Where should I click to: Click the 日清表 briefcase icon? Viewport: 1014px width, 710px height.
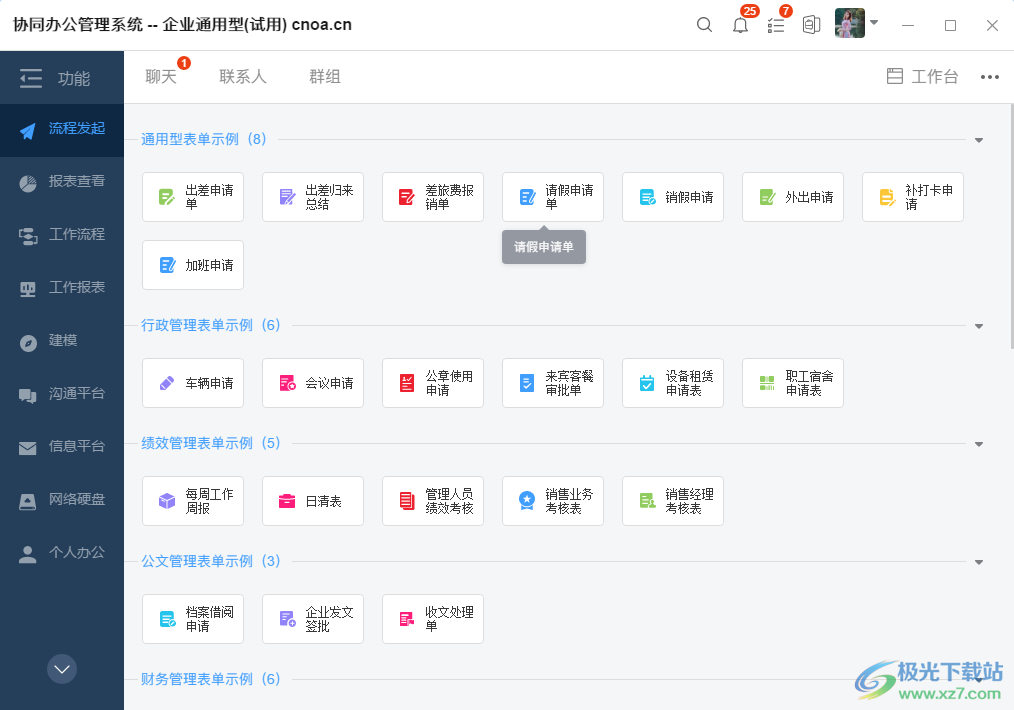click(287, 501)
